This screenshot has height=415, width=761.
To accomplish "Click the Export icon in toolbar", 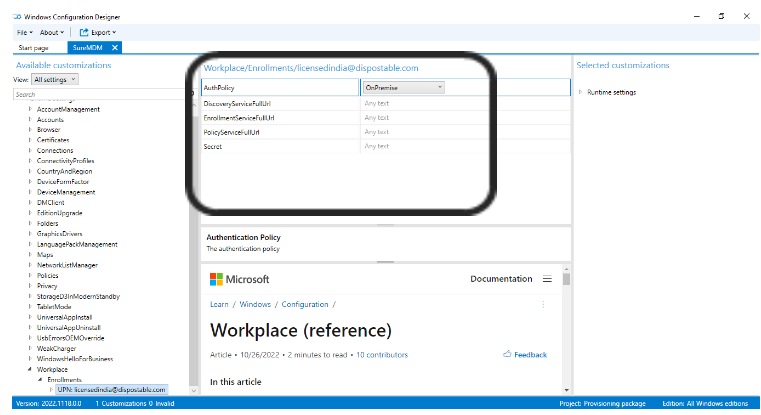I will (84, 33).
